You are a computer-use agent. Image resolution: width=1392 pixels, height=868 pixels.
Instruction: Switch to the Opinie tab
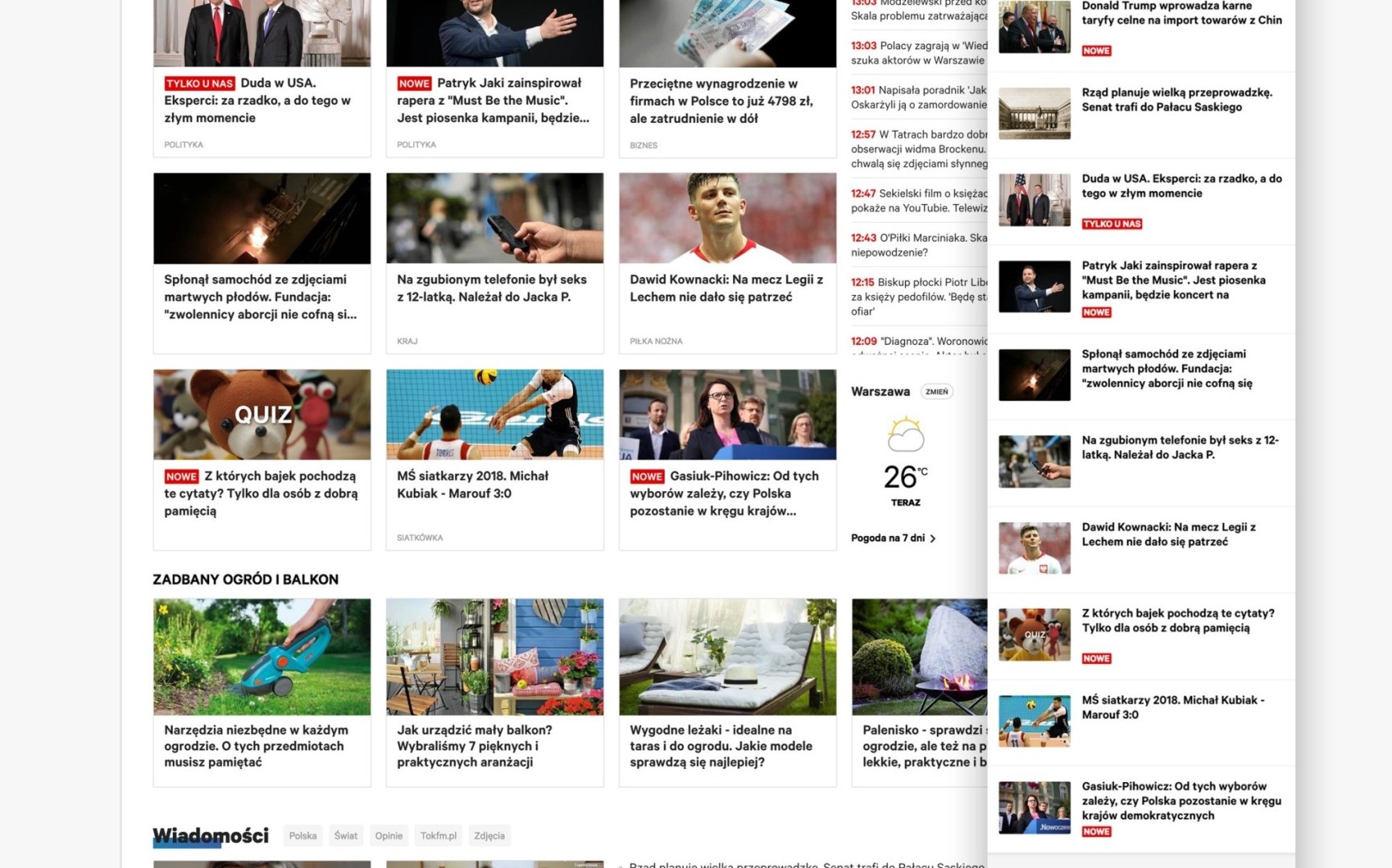tap(389, 836)
